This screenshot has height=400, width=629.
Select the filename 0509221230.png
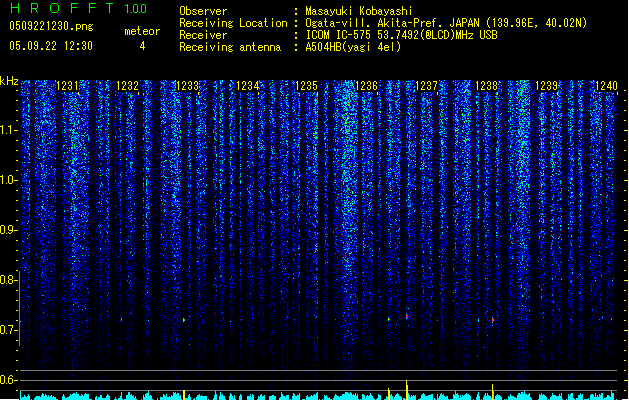pos(51,26)
